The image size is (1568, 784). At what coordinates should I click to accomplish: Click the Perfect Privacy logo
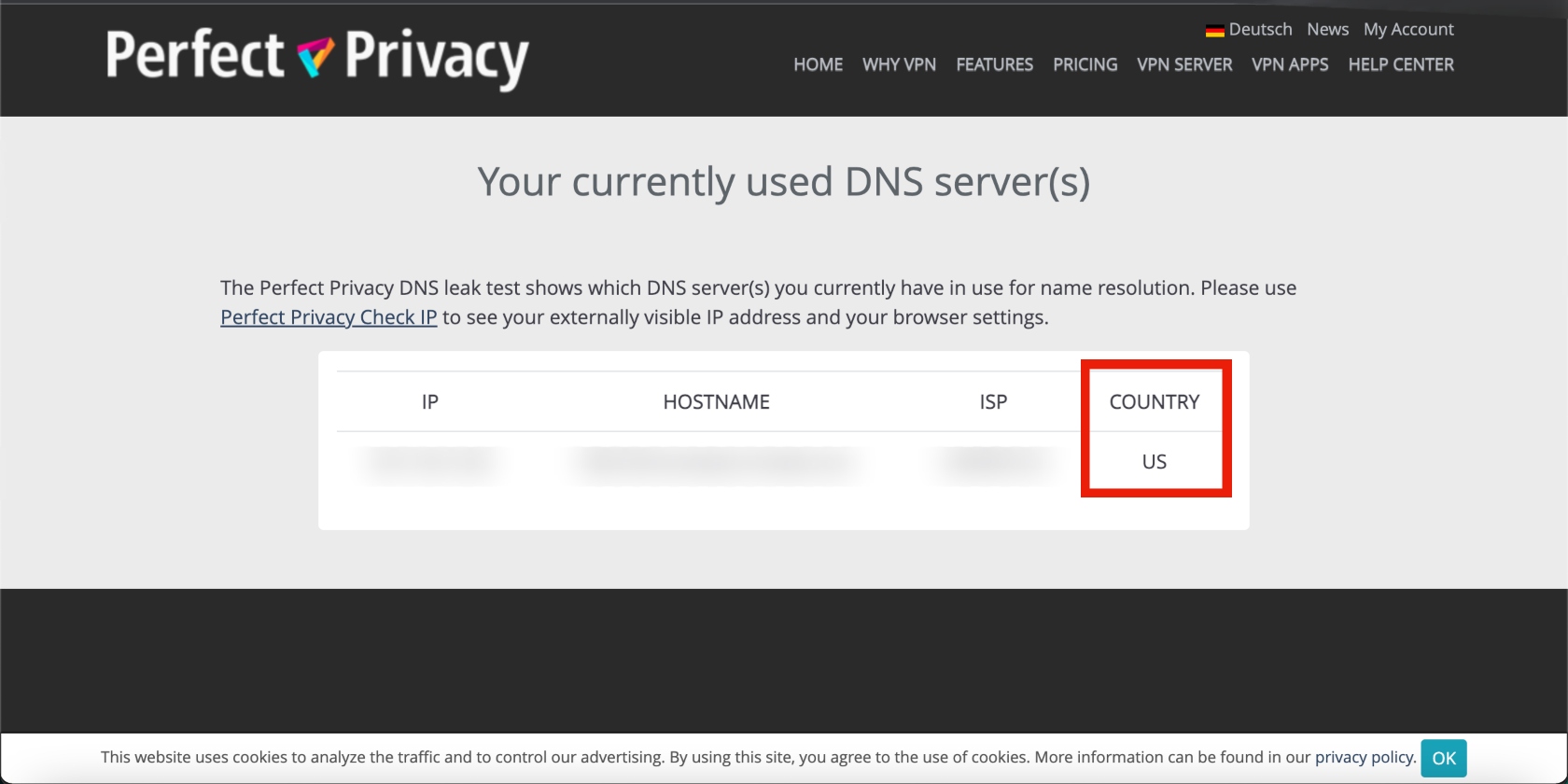coord(317,58)
